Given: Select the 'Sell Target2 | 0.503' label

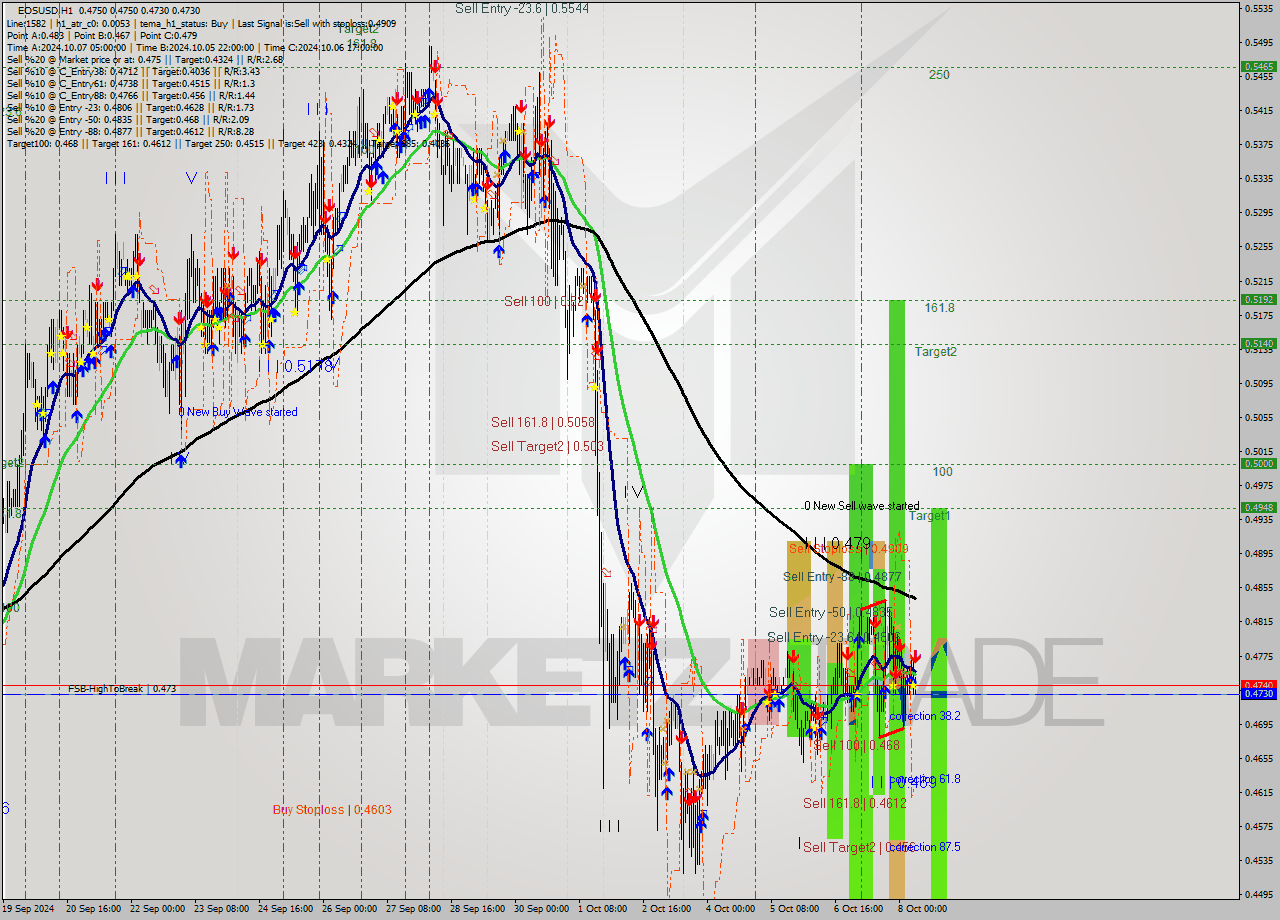Looking at the screenshot, I should [547, 446].
